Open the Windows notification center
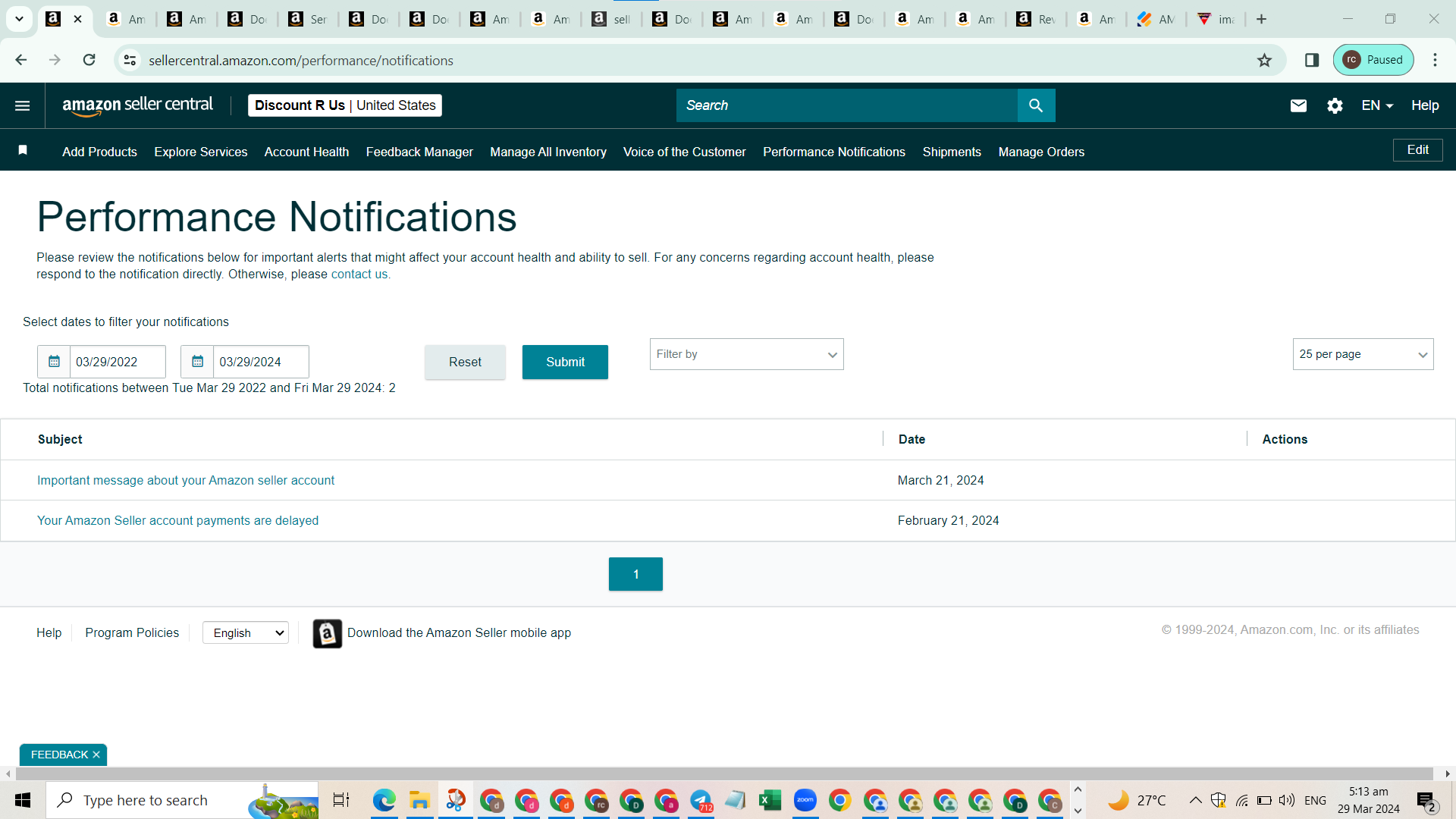Viewport: 1456px width, 819px height. pos(1426,801)
